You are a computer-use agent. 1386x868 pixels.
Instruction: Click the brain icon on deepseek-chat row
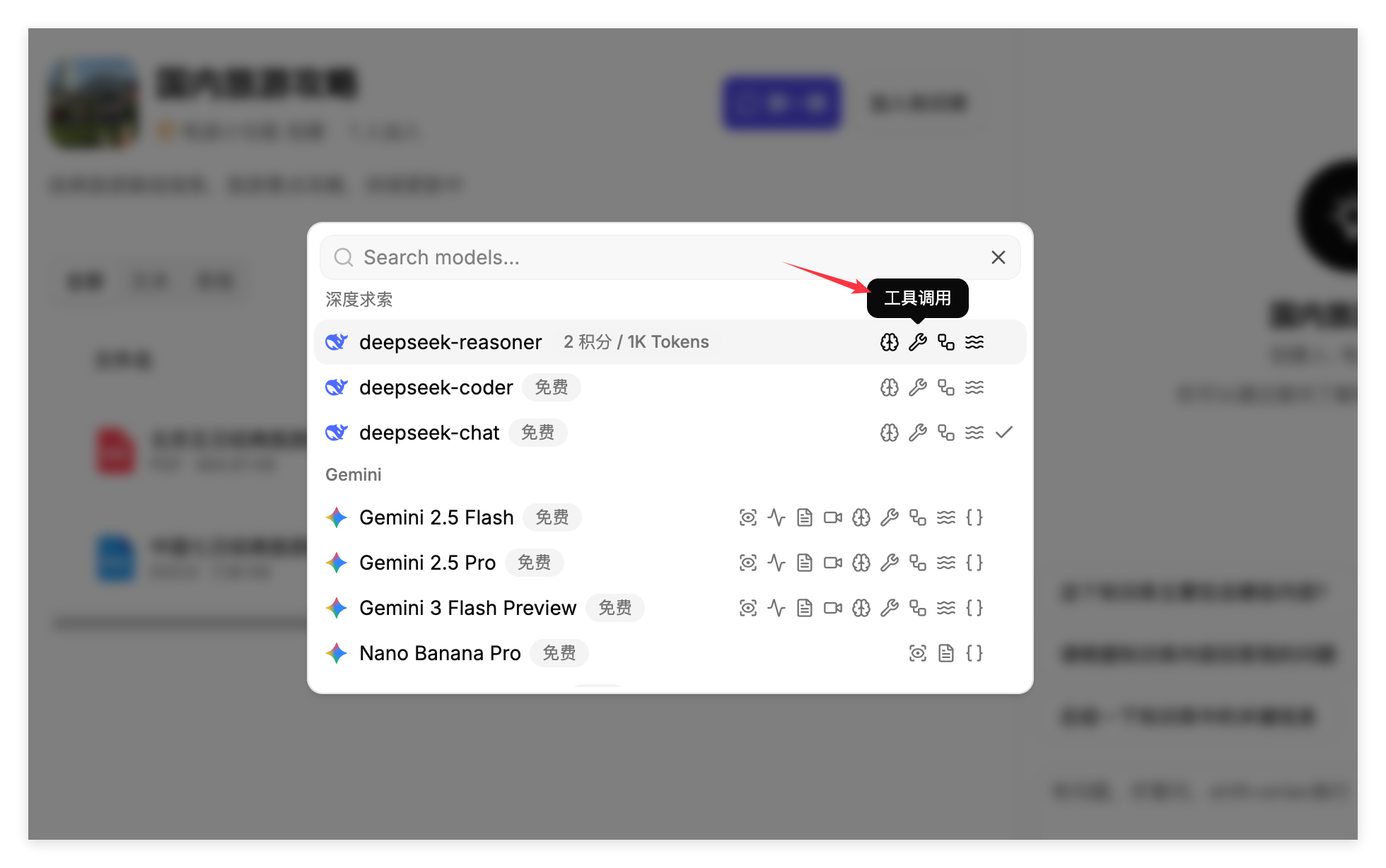[x=890, y=433]
